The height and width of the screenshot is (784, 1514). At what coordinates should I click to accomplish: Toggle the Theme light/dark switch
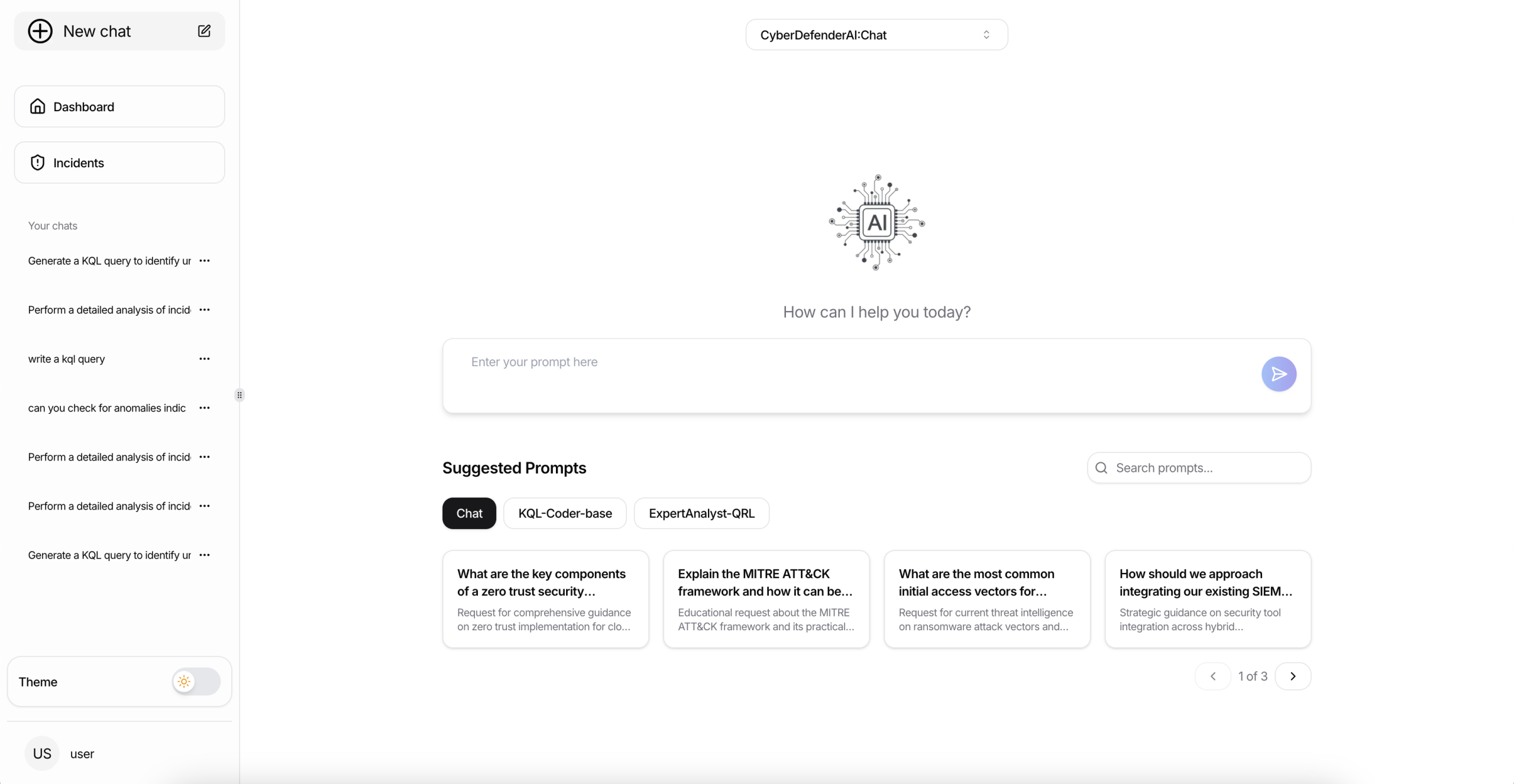[196, 682]
